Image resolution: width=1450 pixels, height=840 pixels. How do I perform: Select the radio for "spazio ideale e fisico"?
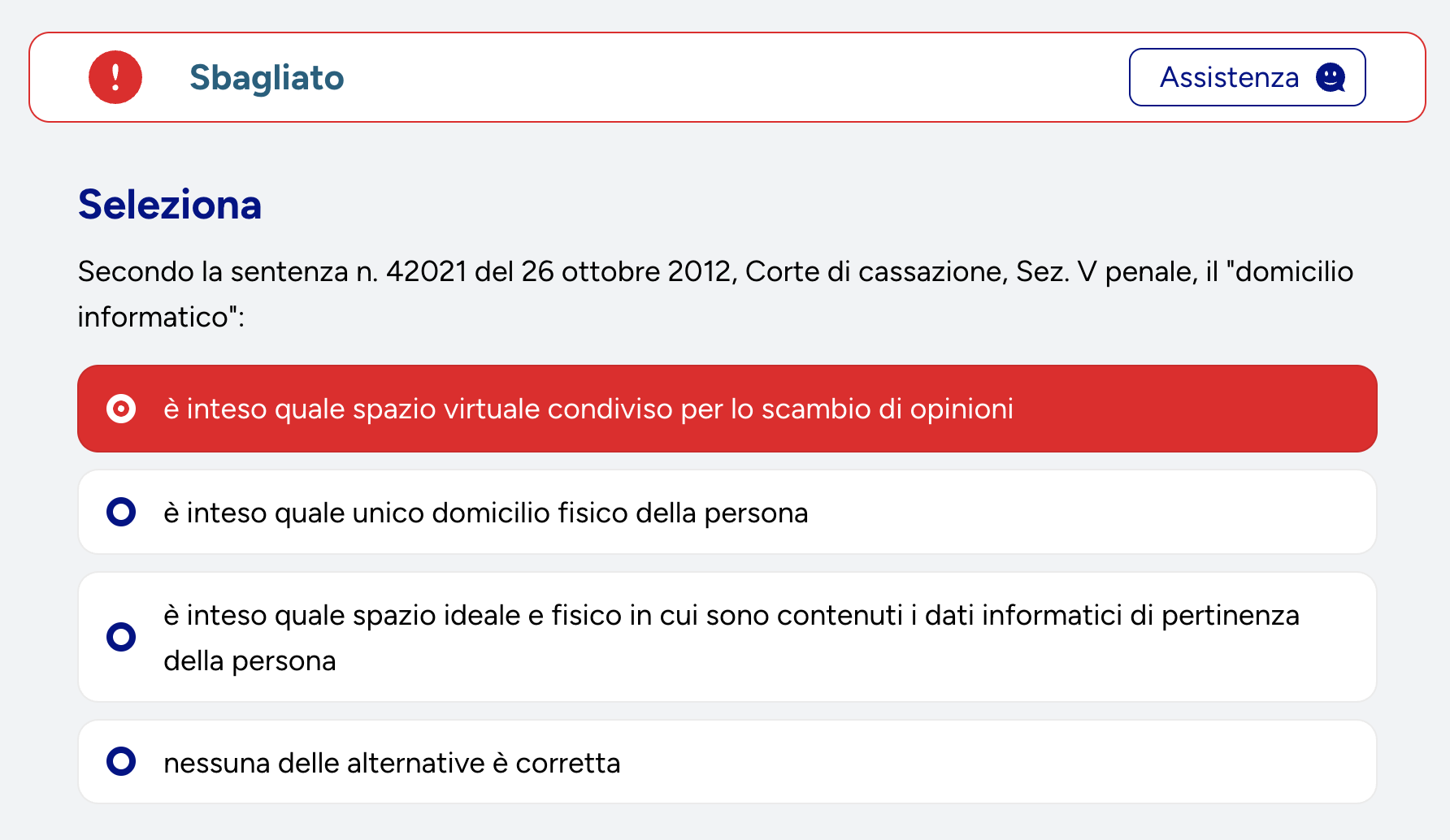coord(121,637)
